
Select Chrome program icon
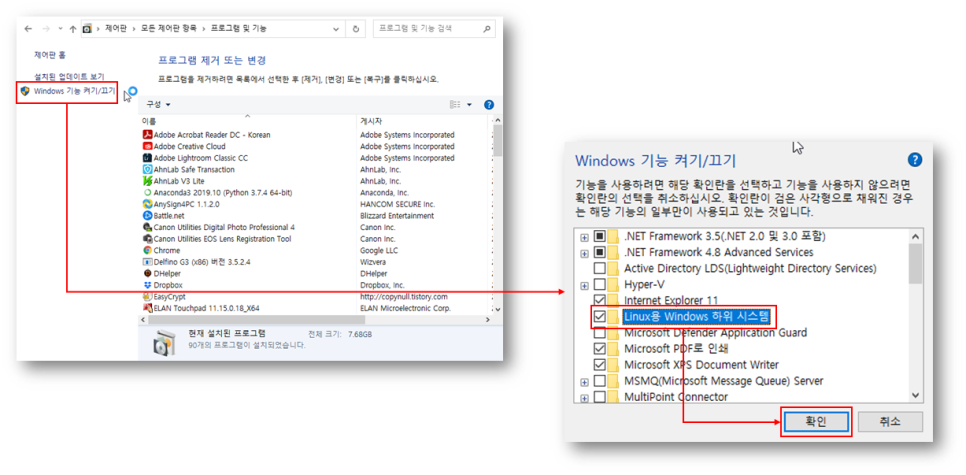click(147, 250)
